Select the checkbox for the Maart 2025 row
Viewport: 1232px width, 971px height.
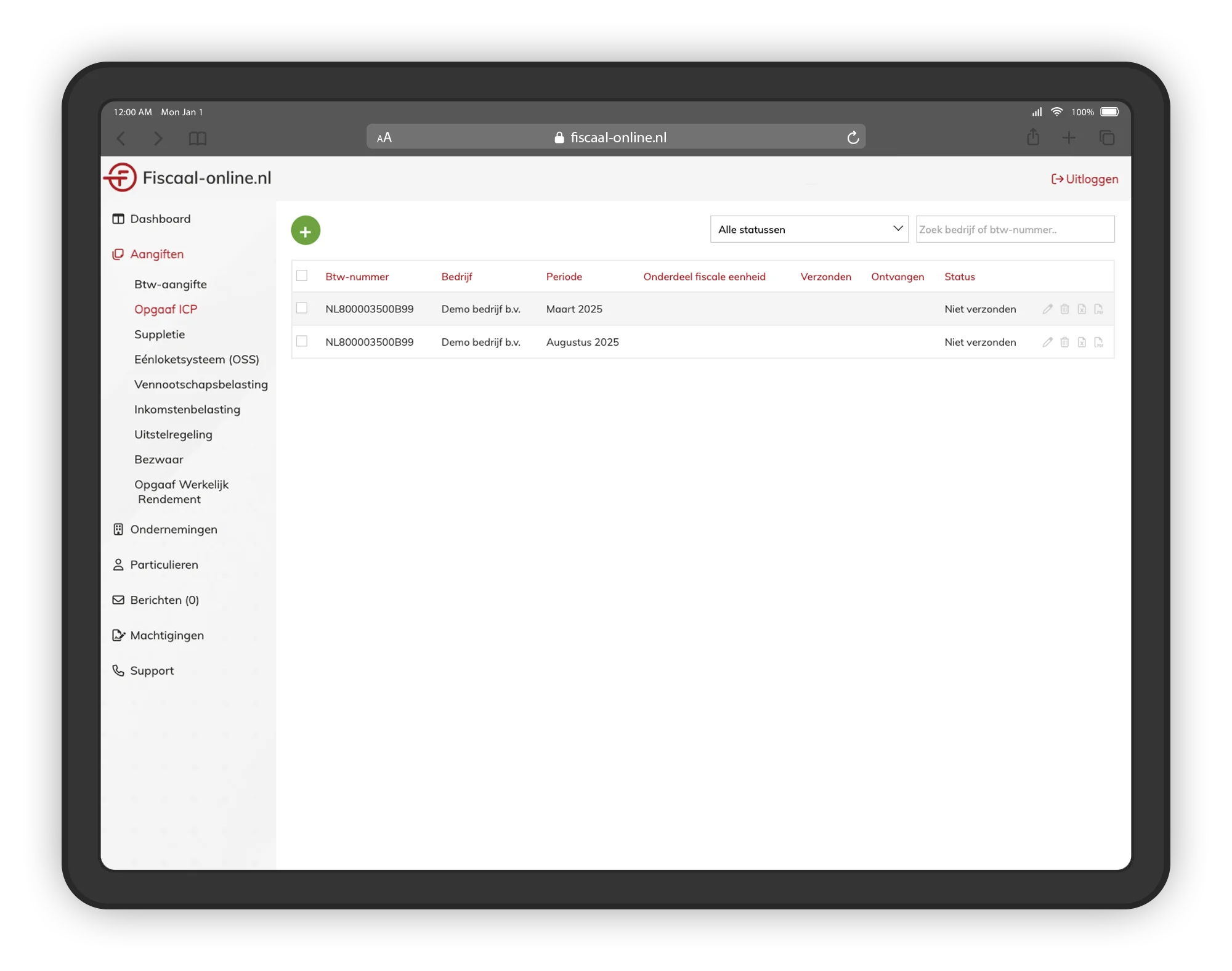point(302,307)
